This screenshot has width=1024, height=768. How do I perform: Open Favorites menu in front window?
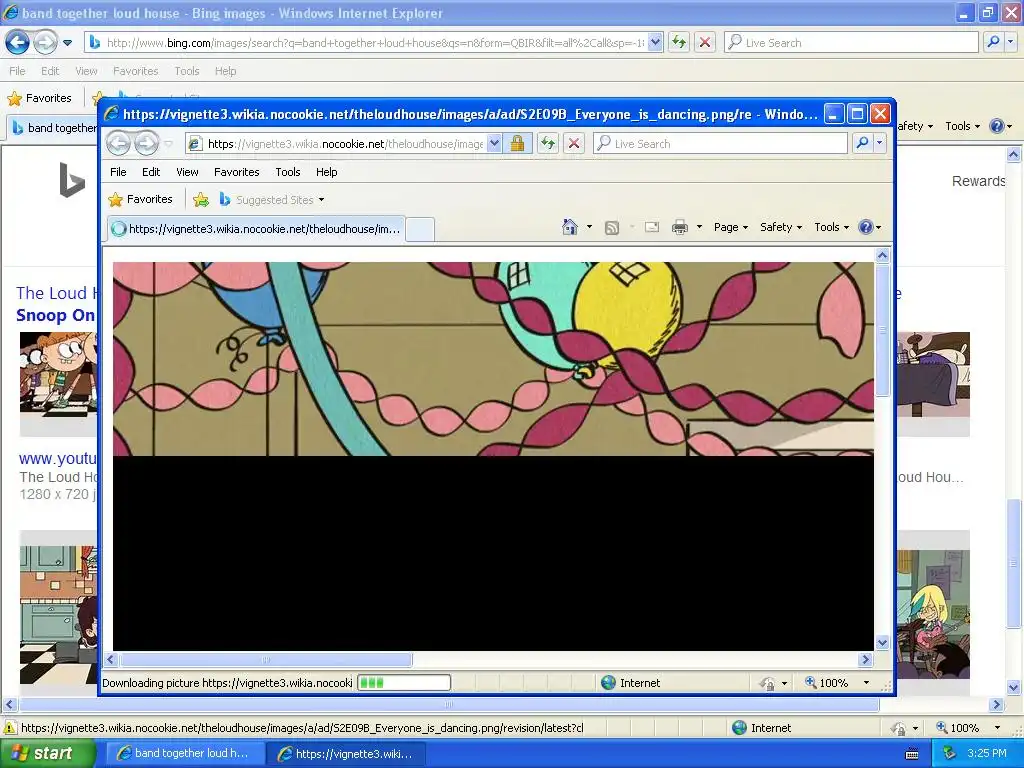(236, 172)
